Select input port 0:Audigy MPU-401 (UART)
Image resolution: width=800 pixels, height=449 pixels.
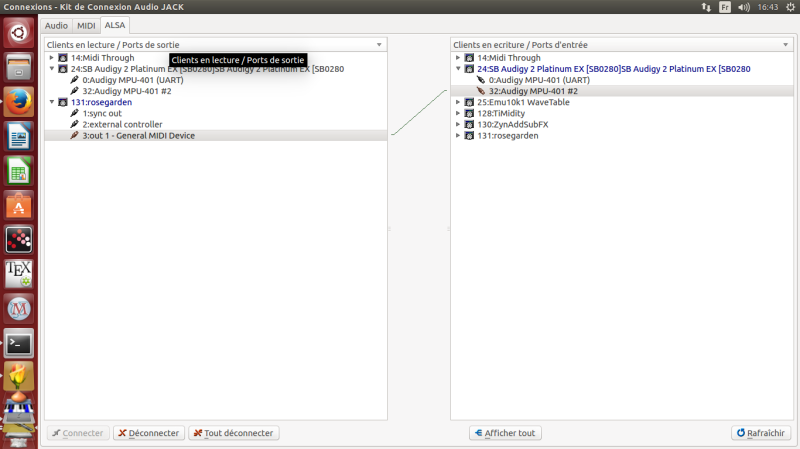coord(539,80)
